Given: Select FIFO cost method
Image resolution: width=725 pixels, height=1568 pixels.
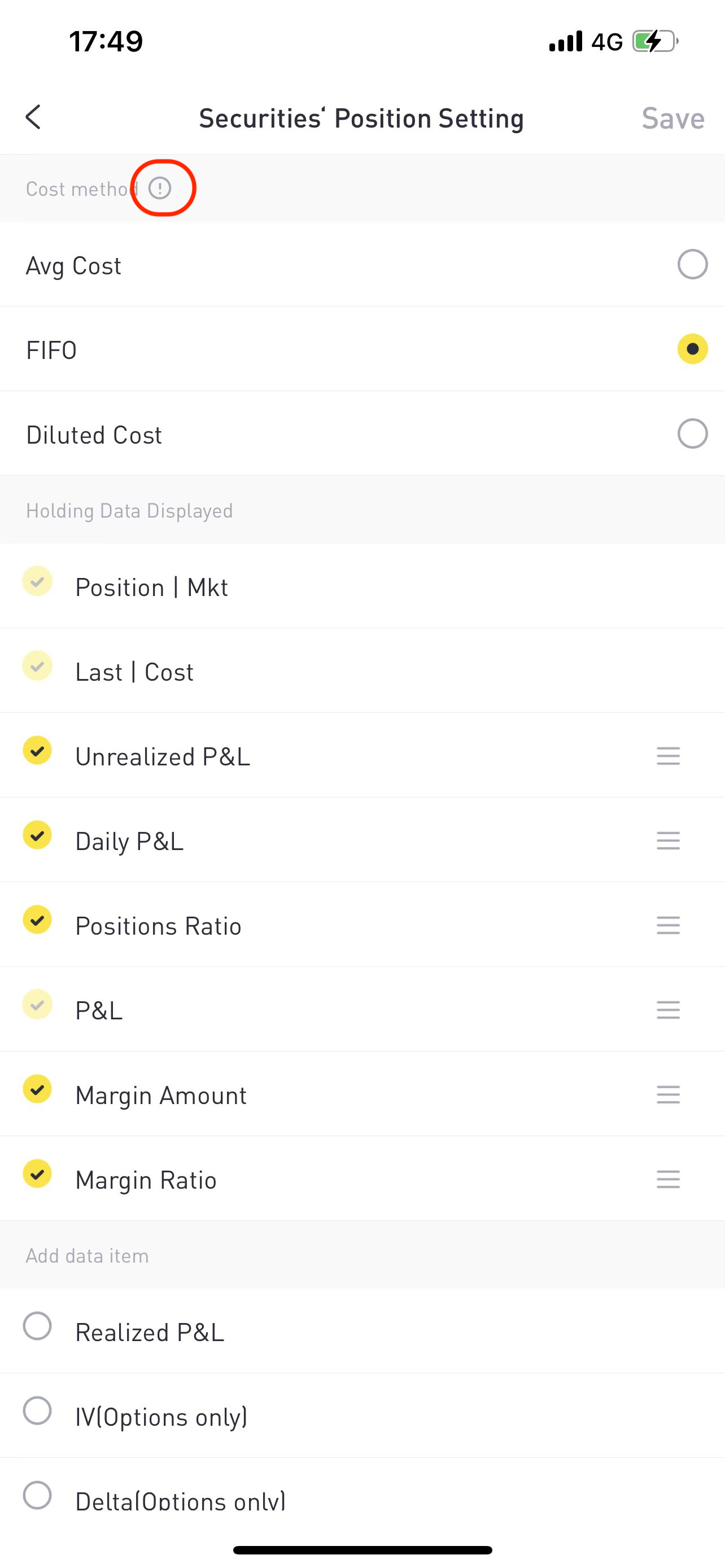Looking at the screenshot, I should click(692, 349).
